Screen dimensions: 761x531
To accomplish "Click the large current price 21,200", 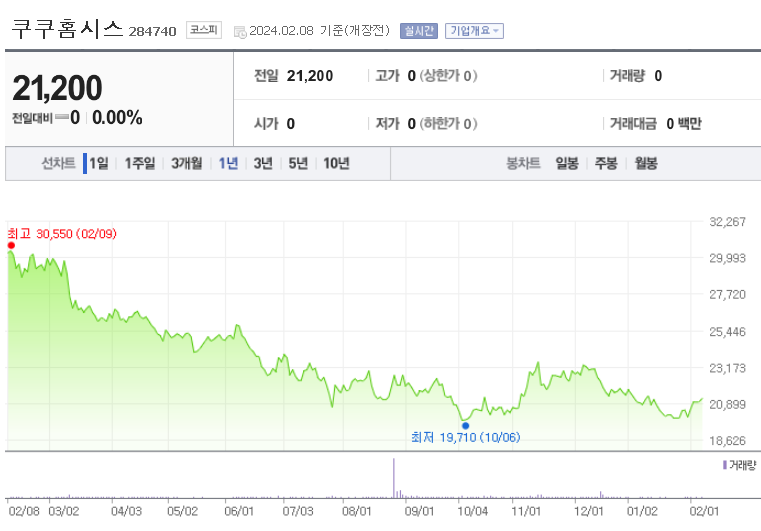I will tap(57, 88).
